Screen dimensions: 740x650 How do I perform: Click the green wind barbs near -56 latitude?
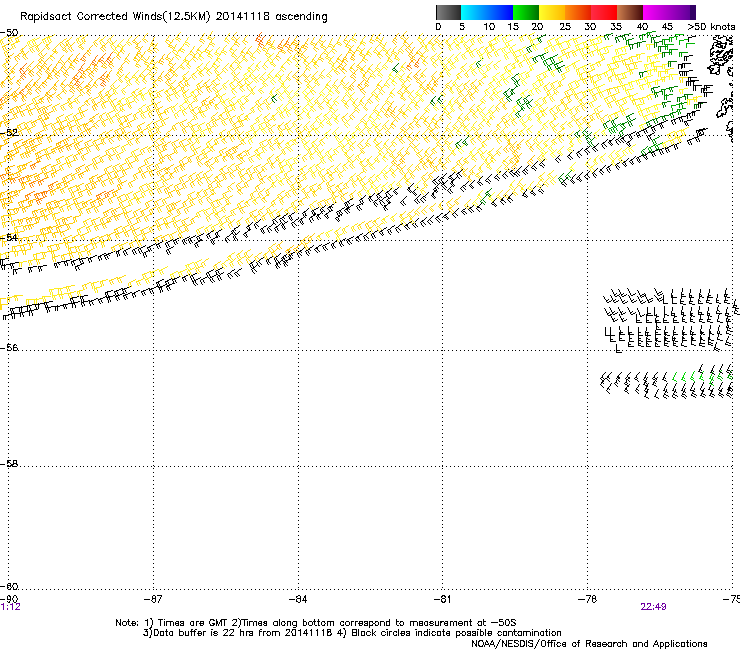(703, 377)
